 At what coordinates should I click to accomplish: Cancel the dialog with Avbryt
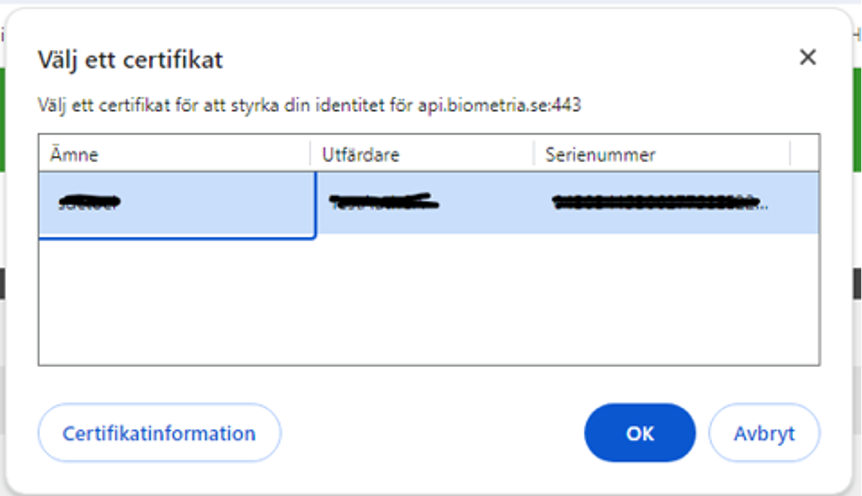764,433
